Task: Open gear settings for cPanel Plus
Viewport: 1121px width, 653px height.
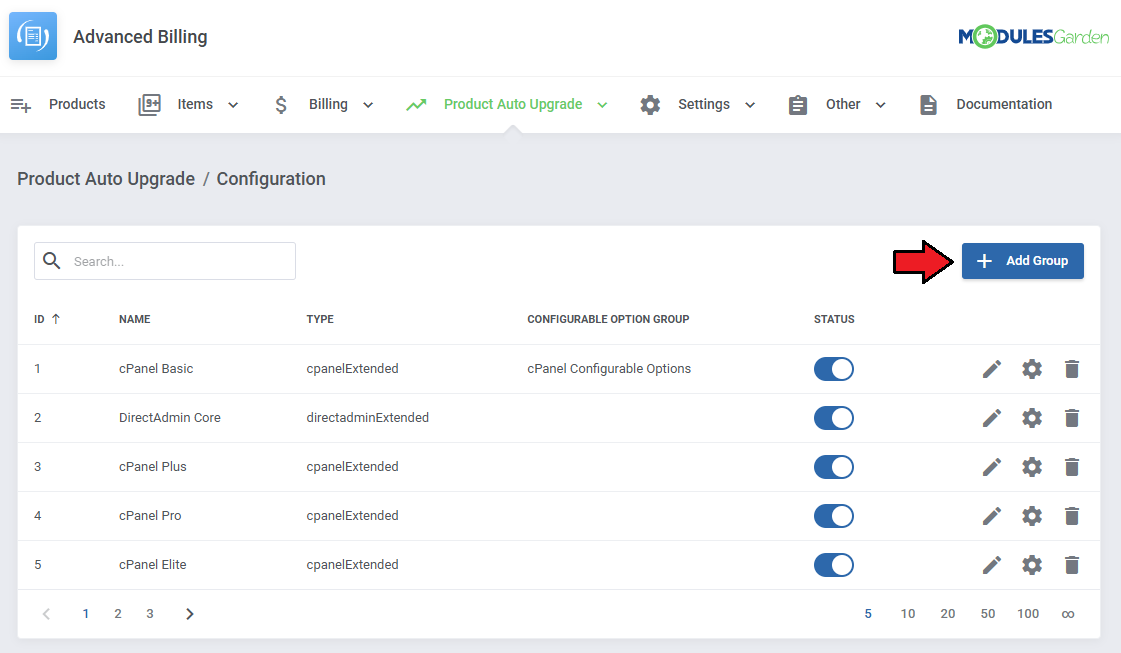Action: pyautogui.click(x=1032, y=467)
